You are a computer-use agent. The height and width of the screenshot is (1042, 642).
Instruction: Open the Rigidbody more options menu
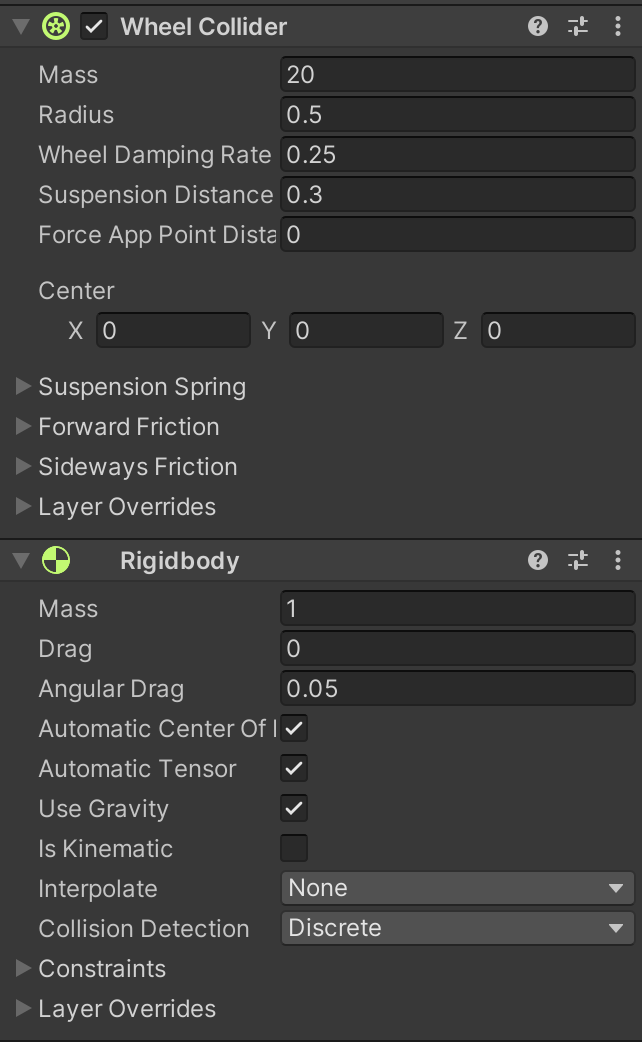coord(618,560)
